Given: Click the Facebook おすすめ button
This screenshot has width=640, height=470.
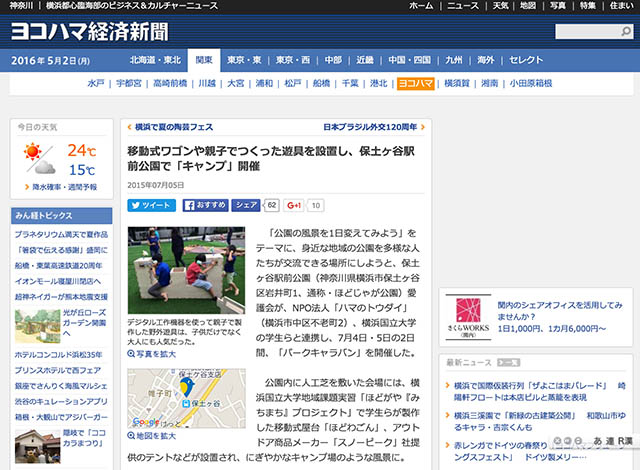Looking at the screenshot, I should (205, 205).
